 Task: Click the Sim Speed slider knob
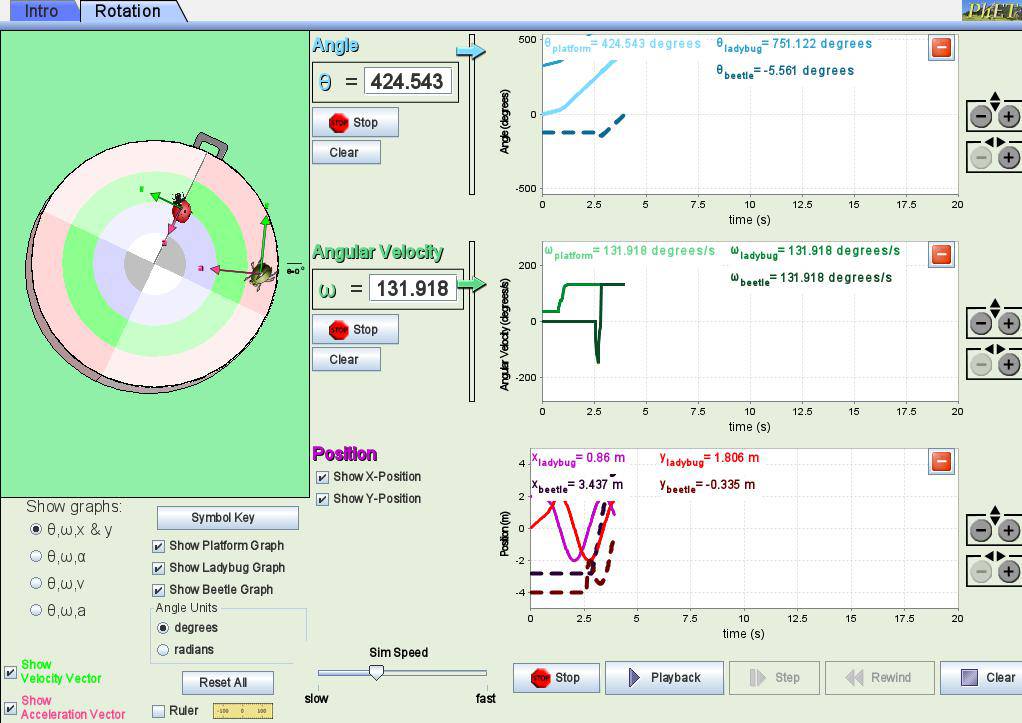point(376,673)
